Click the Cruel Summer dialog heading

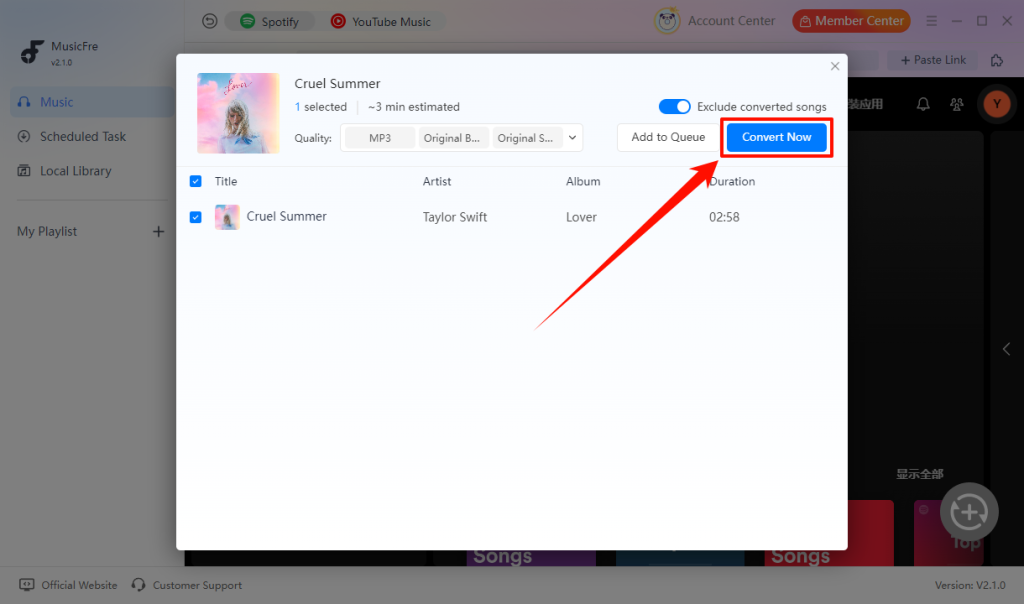(x=337, y=84)
